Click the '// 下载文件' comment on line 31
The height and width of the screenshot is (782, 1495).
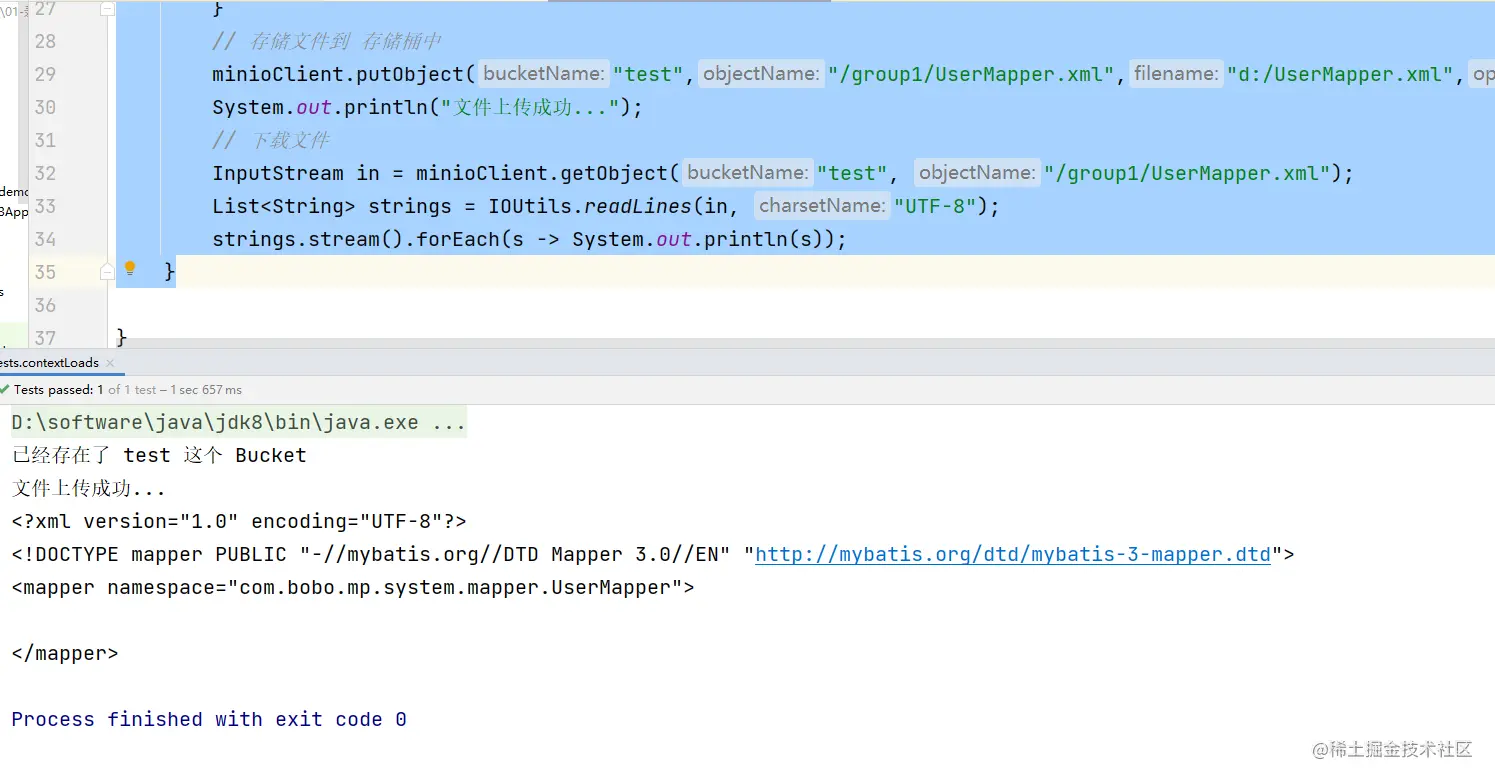coord(271,140)
